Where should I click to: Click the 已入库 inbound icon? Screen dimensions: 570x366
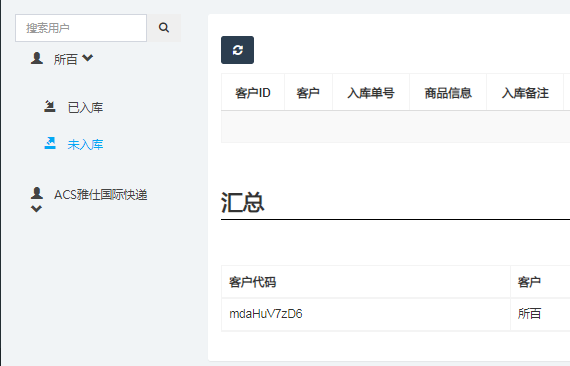pos(50,106)
